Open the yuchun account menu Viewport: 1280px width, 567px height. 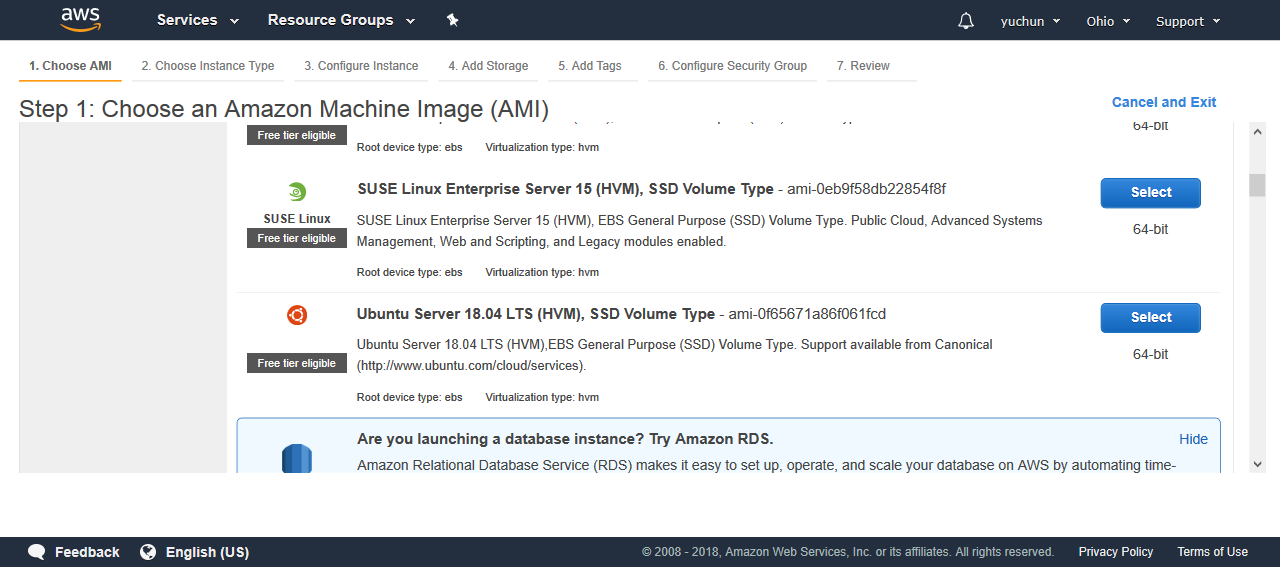pyautogui.click(x=1031, y=21)
